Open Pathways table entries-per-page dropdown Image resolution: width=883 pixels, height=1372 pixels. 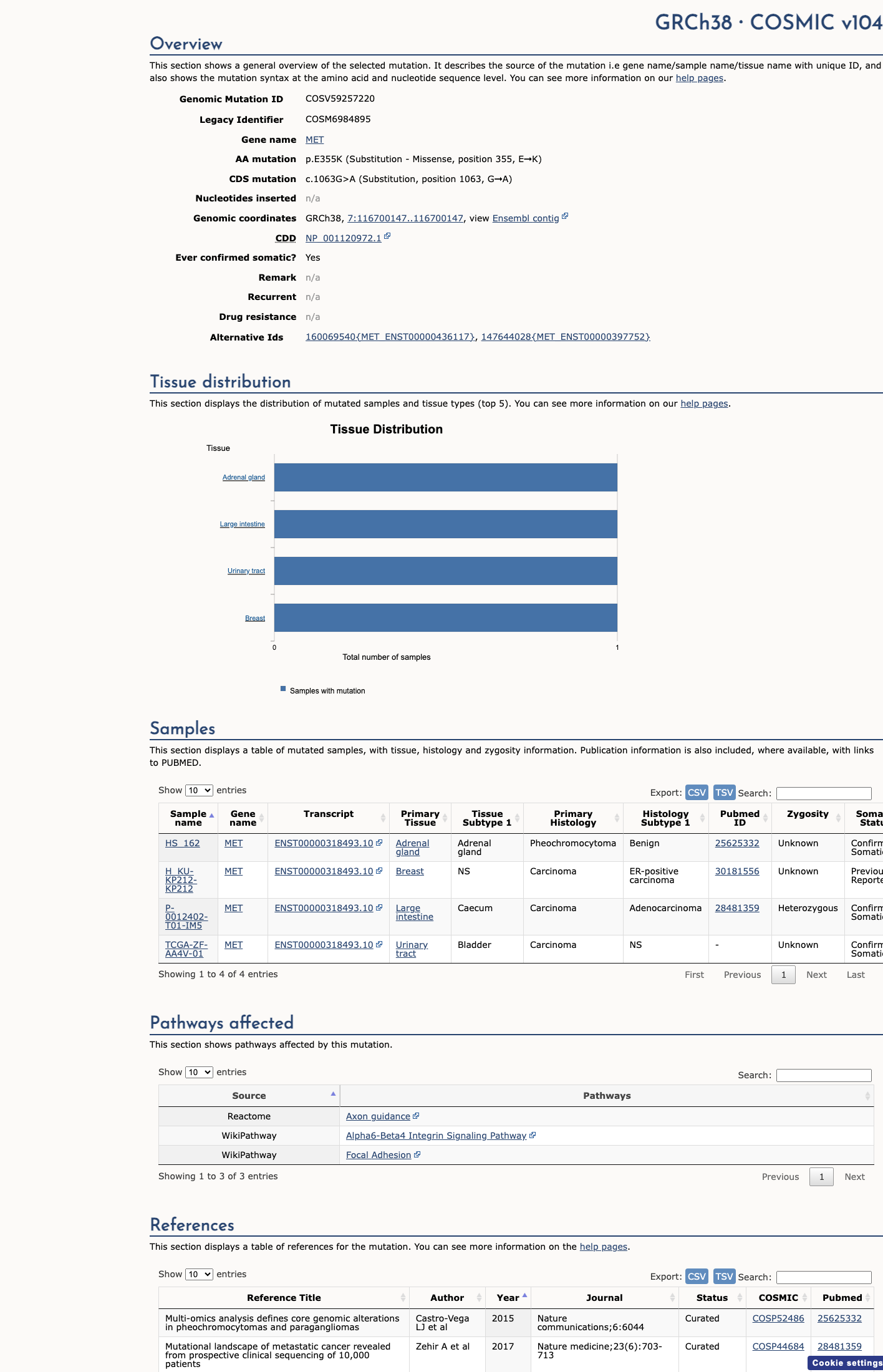199,1072
